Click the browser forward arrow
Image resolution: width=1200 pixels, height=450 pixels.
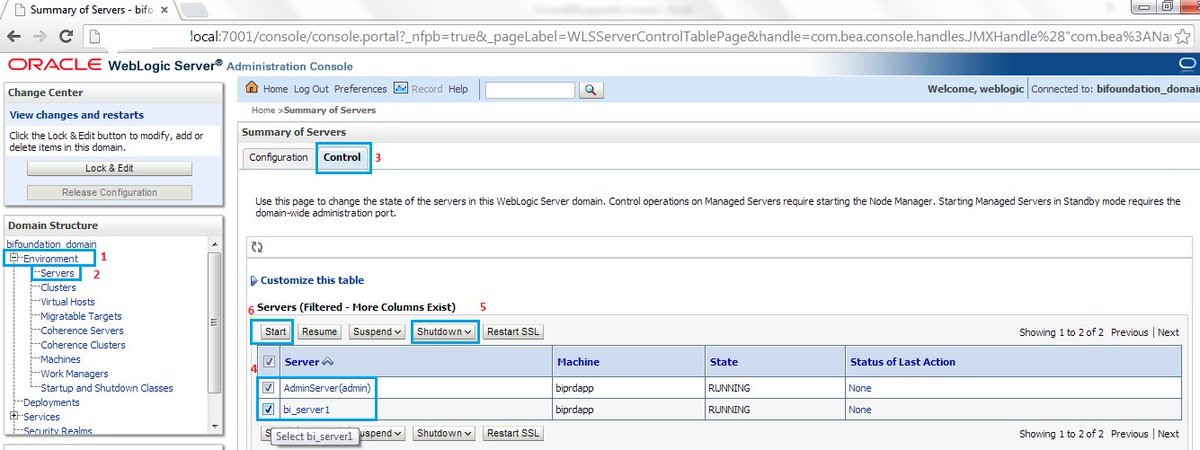pyautogui.click(x=39, y=35)
